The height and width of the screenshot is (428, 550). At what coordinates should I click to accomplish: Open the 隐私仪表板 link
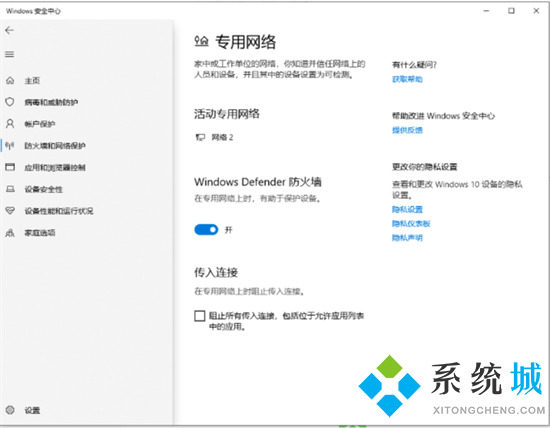coord(411,223)
